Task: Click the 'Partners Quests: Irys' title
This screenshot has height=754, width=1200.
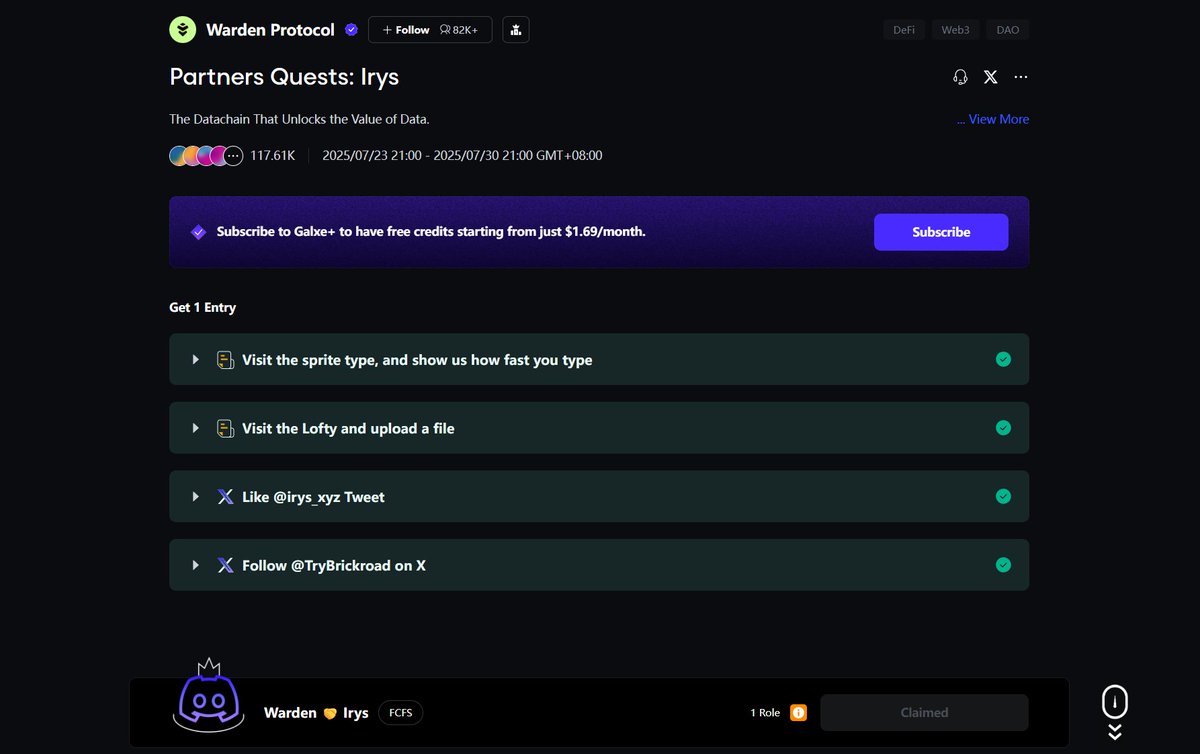Action: click(284, 77)
